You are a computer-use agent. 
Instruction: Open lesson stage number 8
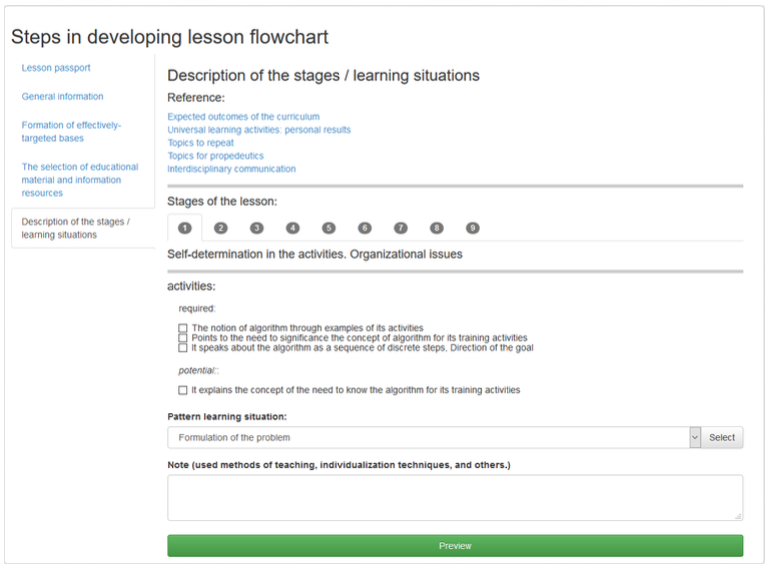pyautogui.click(x=437, y=228)
